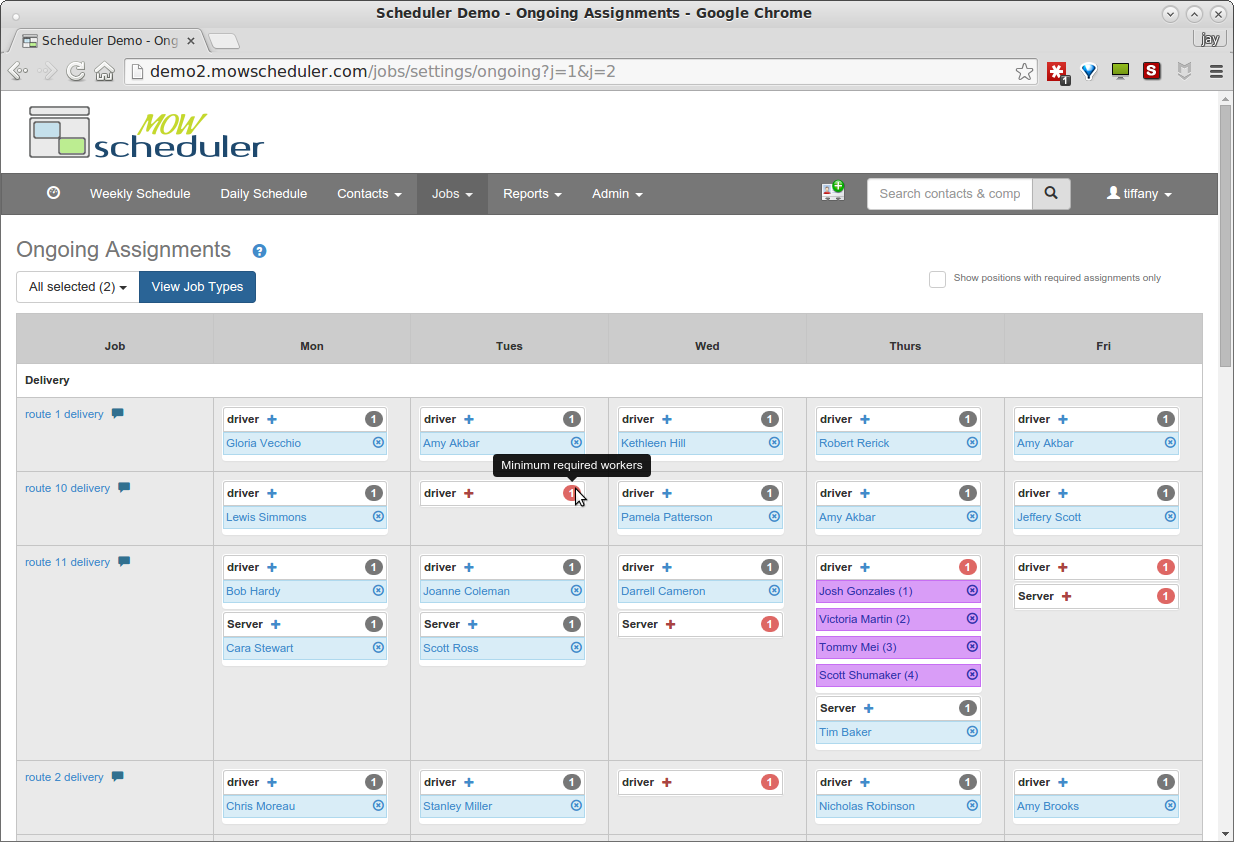Enable show positions with required assignments only

coord(937,279)
